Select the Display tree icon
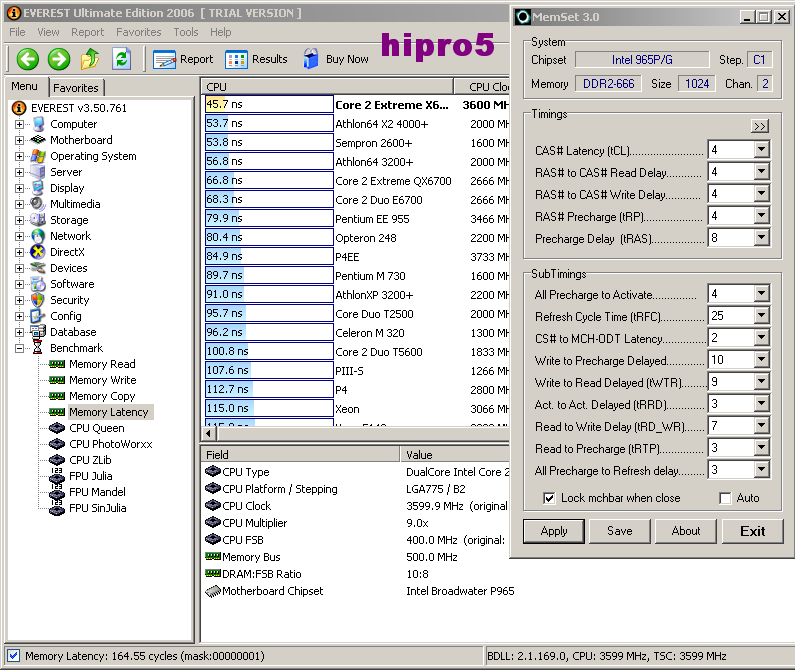 38,188
